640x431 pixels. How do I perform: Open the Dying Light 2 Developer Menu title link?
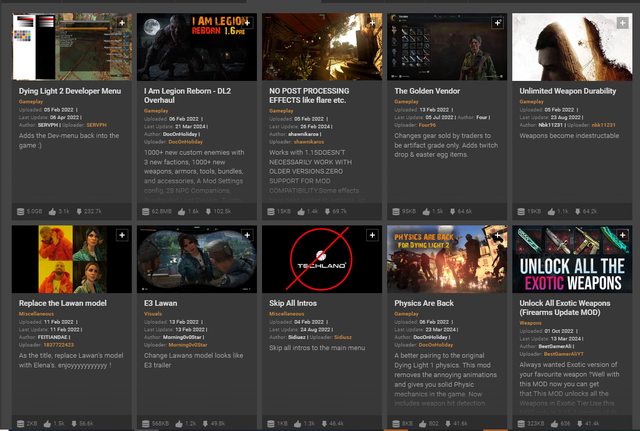(70, 91)
